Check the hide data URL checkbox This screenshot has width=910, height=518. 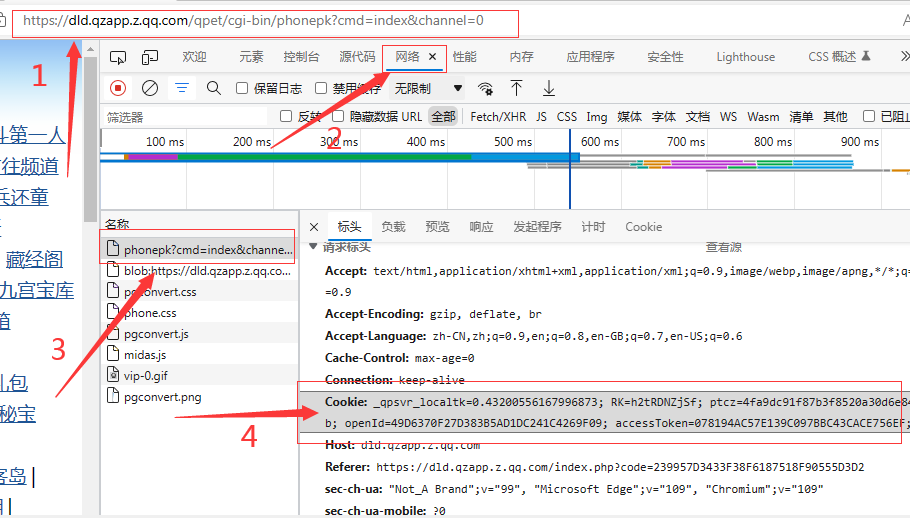(x=338, y=117)
